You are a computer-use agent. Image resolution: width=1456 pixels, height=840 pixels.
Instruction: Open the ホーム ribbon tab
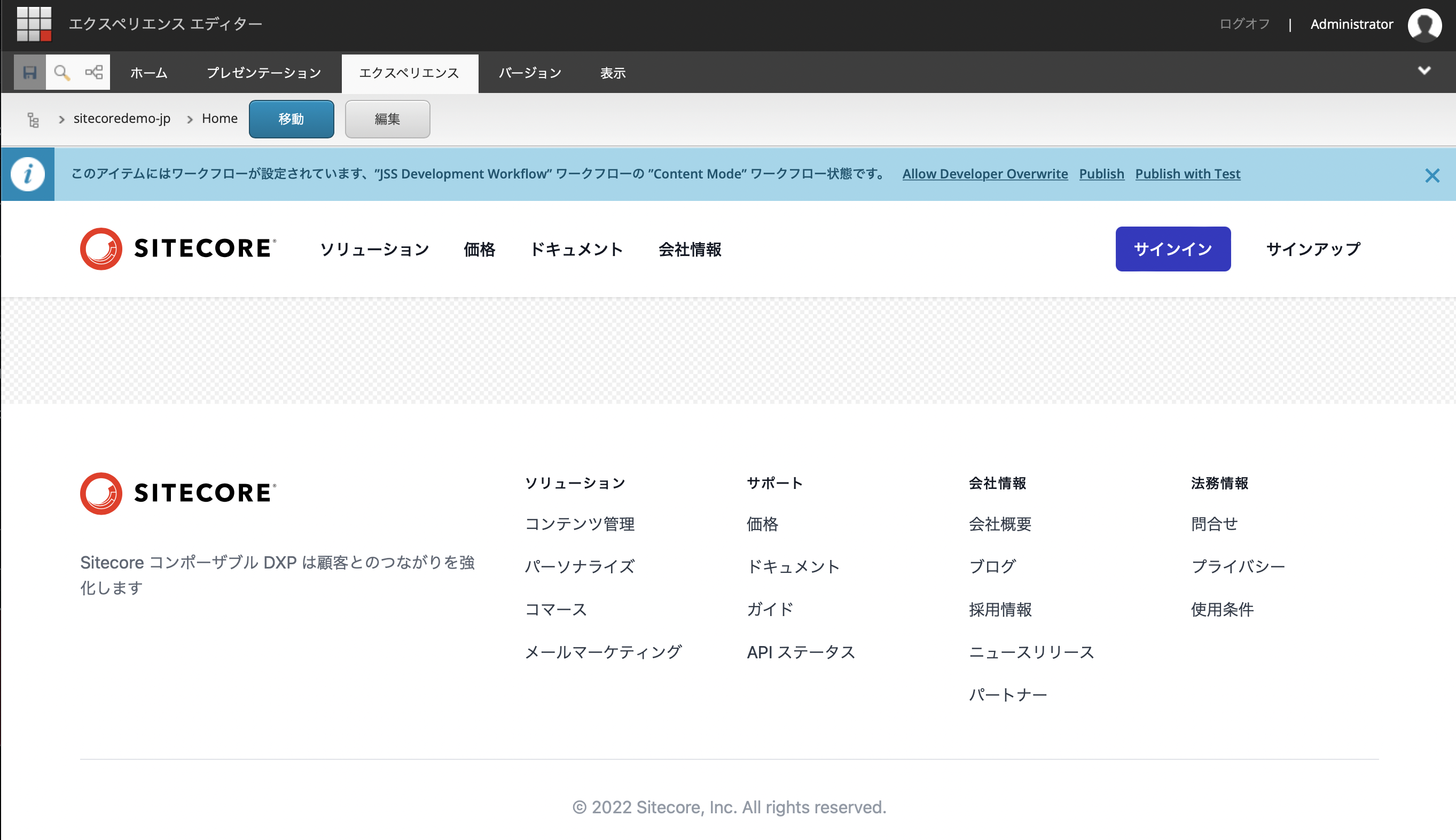[149, 73]
